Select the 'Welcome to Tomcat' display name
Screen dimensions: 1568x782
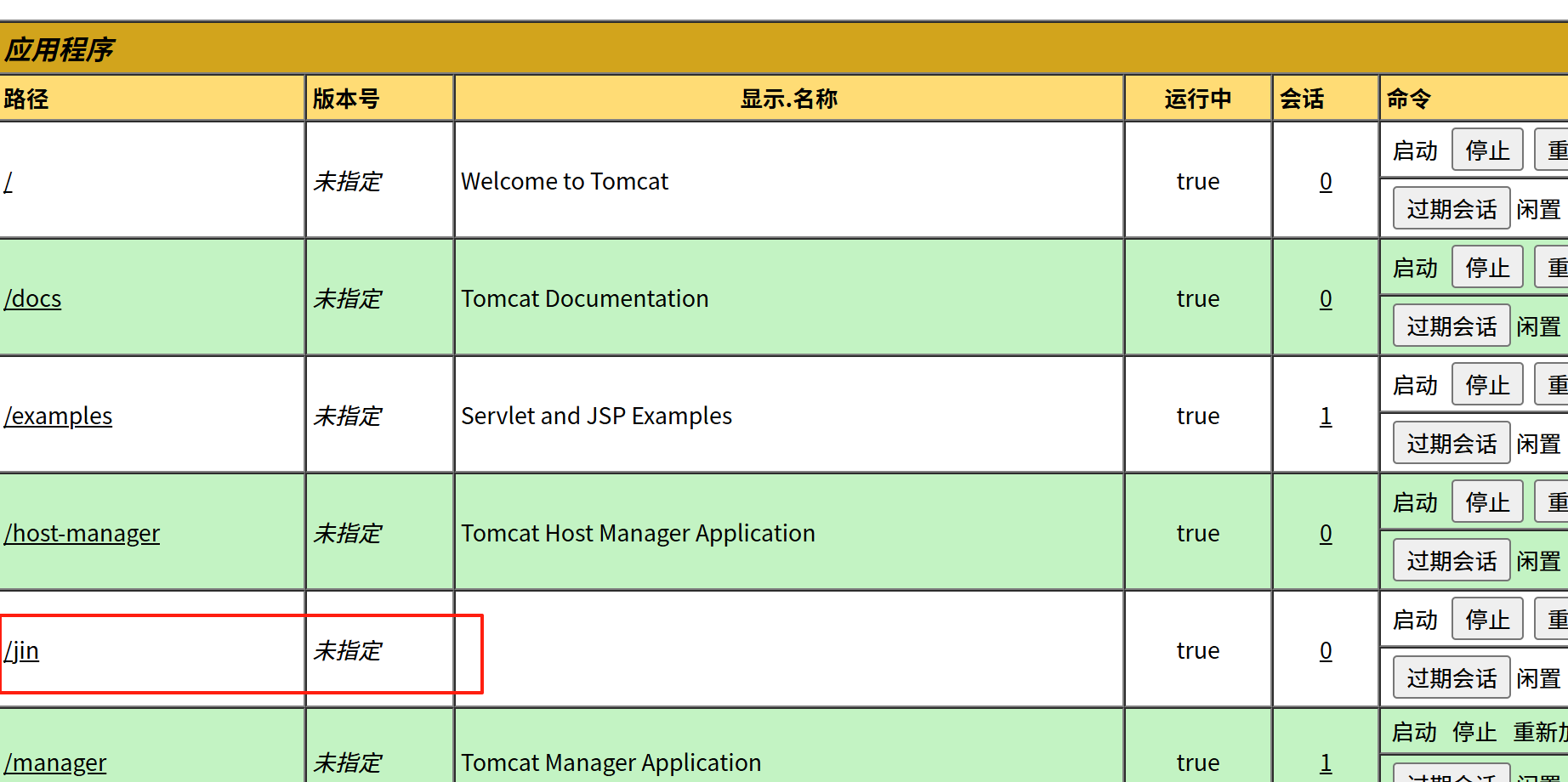point(565,182)
